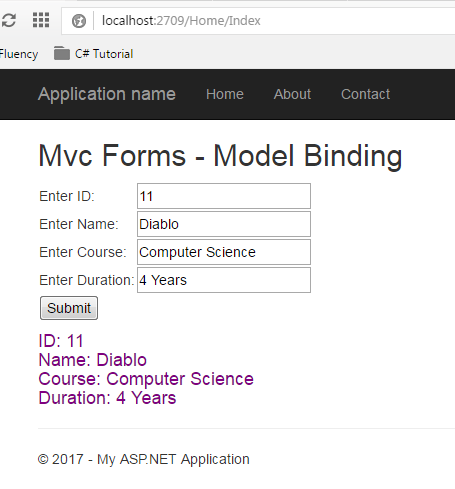Click the 'Name: Diablo' result text

click(93, 360)
